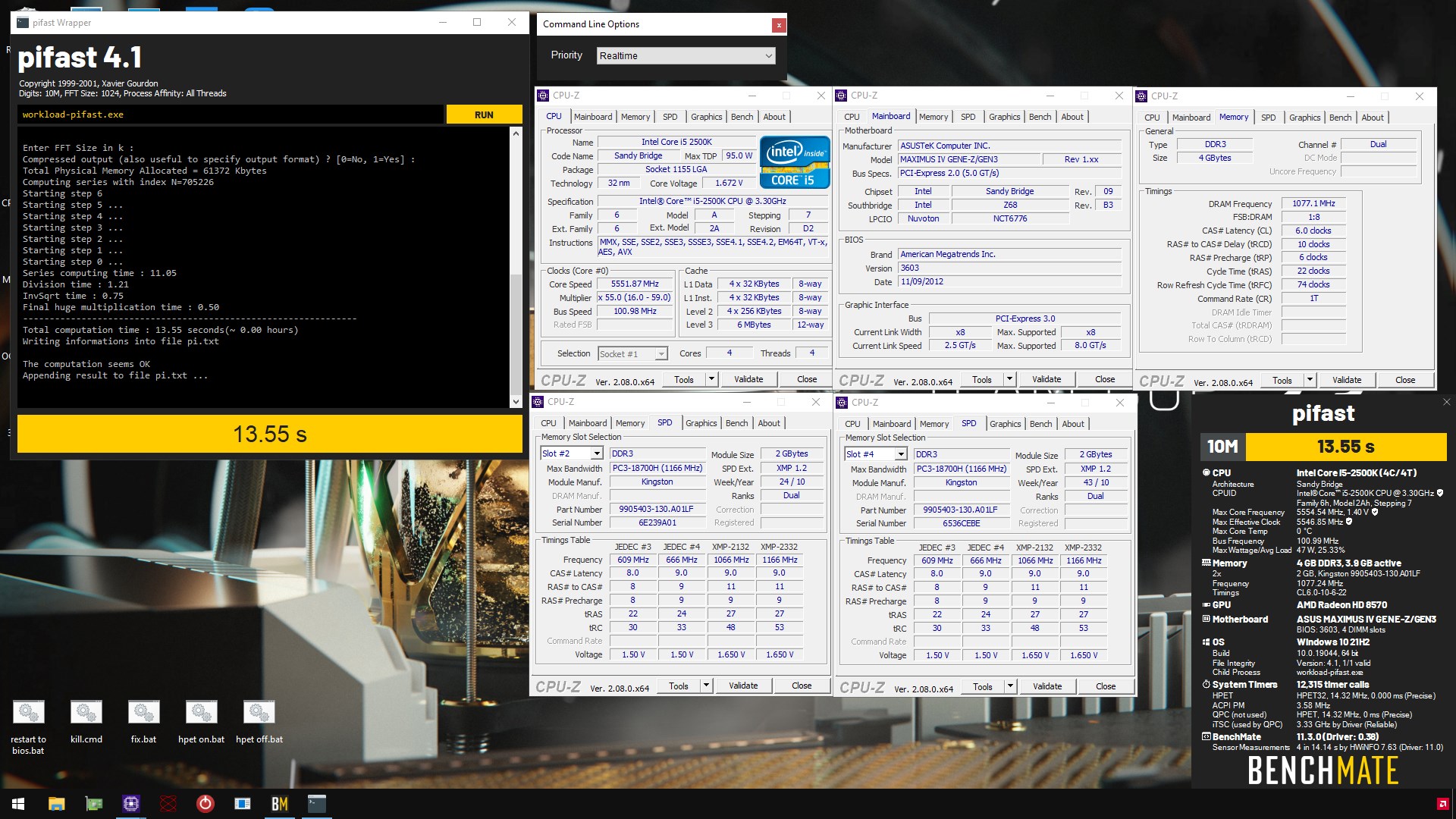The height and width of the screenshot is (819, 1456).
Task: Select the 'hpet on.bat' desktop icon
Action: pos(201,722)
